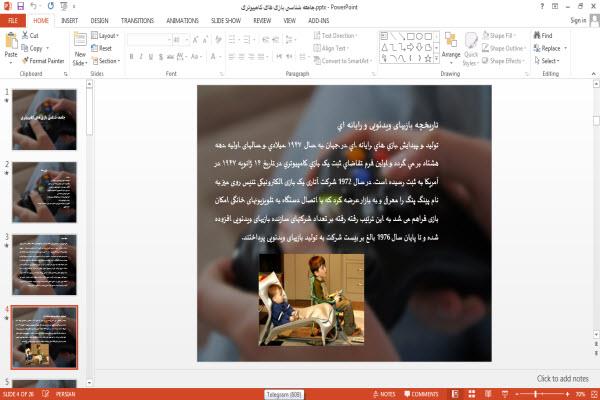Switch to the TRANSITIONS tab

click(137, 21)
